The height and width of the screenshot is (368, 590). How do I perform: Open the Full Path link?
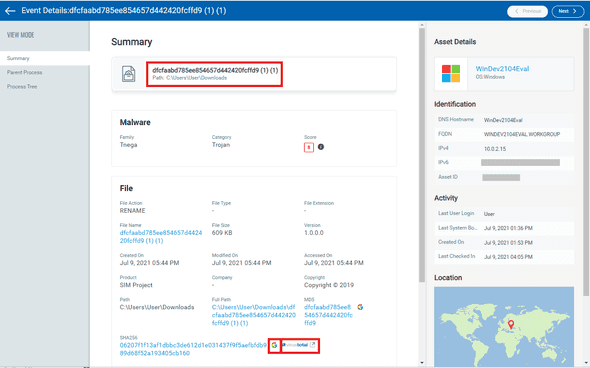[x=254, y=315]
